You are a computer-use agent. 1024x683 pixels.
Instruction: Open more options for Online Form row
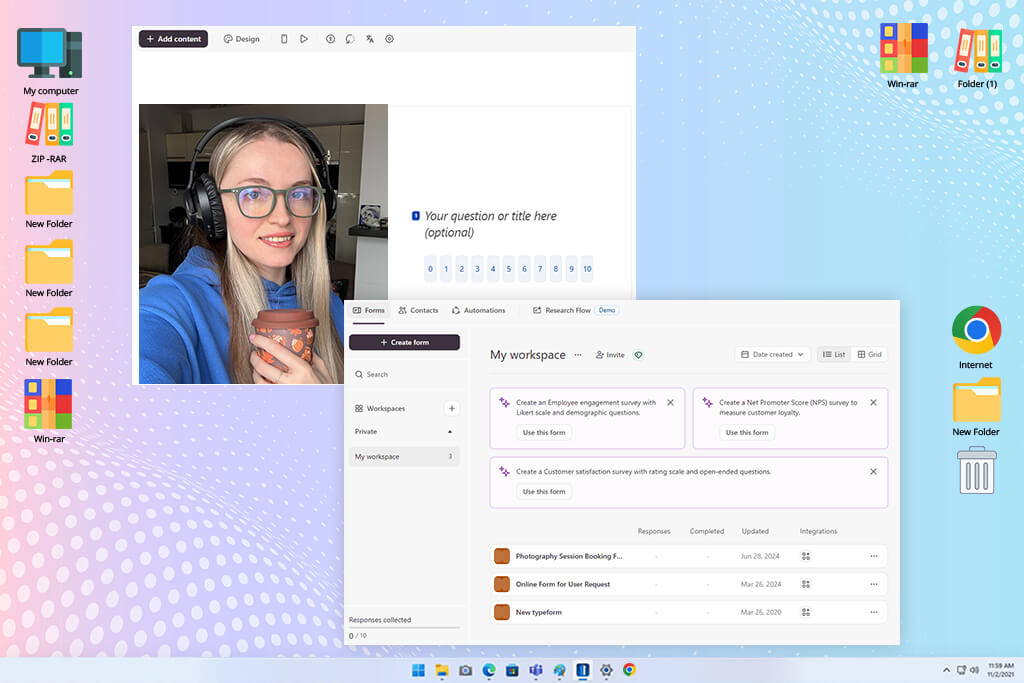pos(874,584)
